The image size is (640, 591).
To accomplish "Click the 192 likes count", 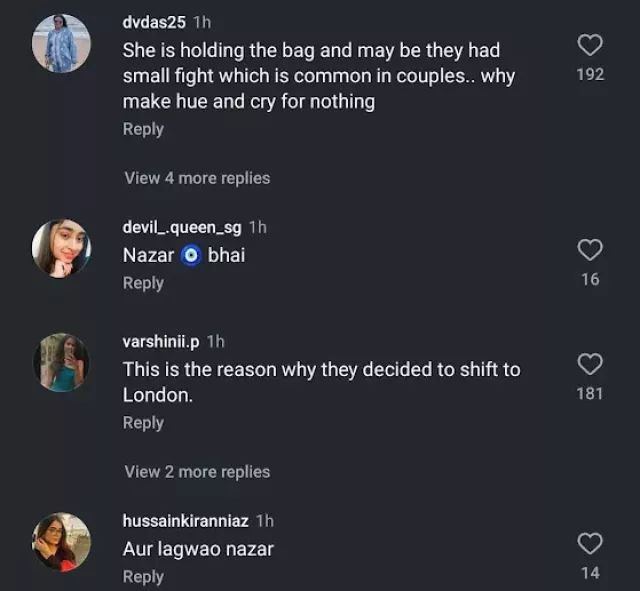I will (x=590, y=75).
